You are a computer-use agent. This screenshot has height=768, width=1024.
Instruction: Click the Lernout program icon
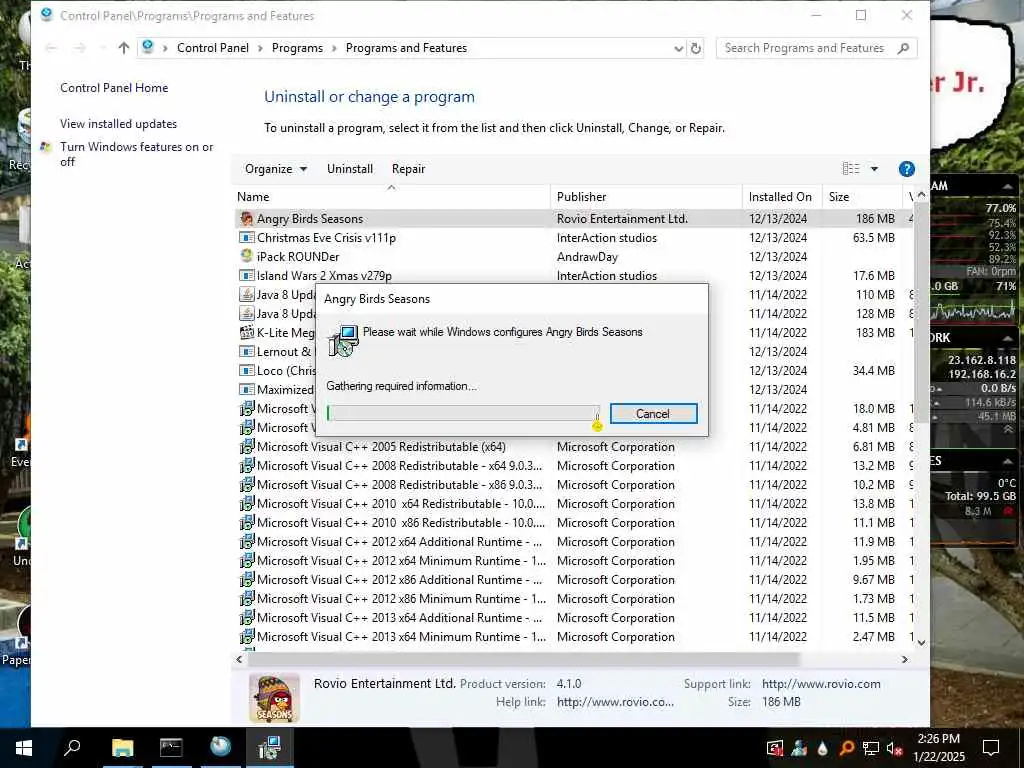[246, 351]
